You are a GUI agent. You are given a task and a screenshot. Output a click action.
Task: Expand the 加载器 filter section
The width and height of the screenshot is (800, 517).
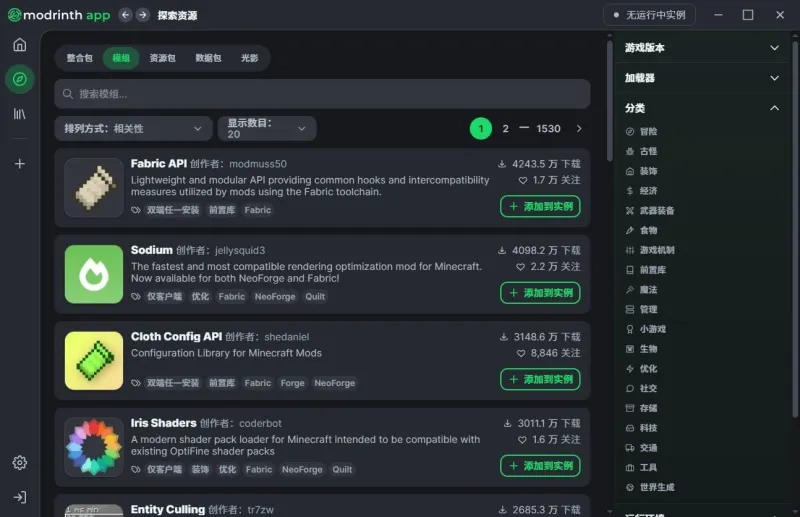point(702,78)
